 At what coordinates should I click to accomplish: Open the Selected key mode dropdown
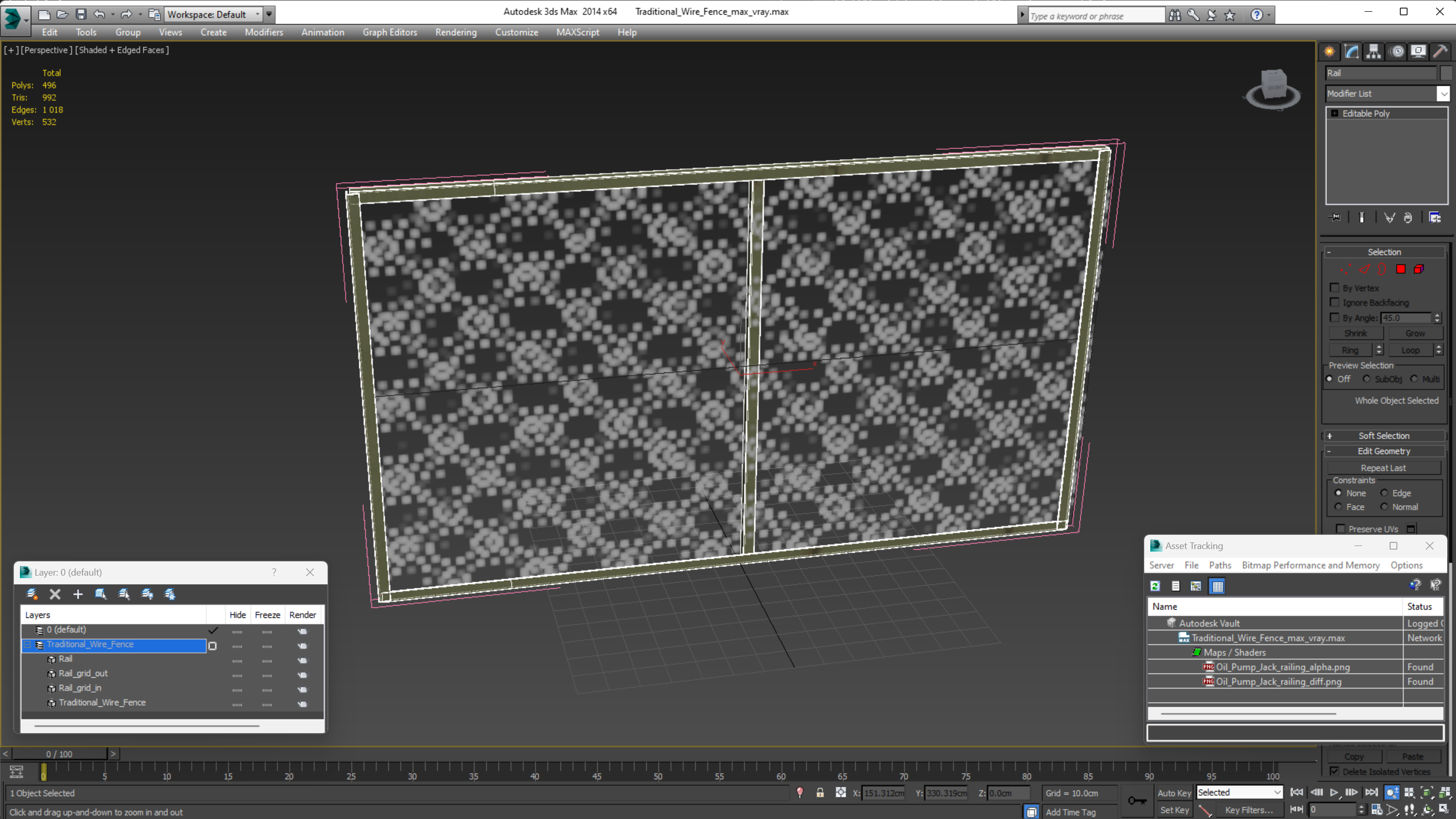1240,792
